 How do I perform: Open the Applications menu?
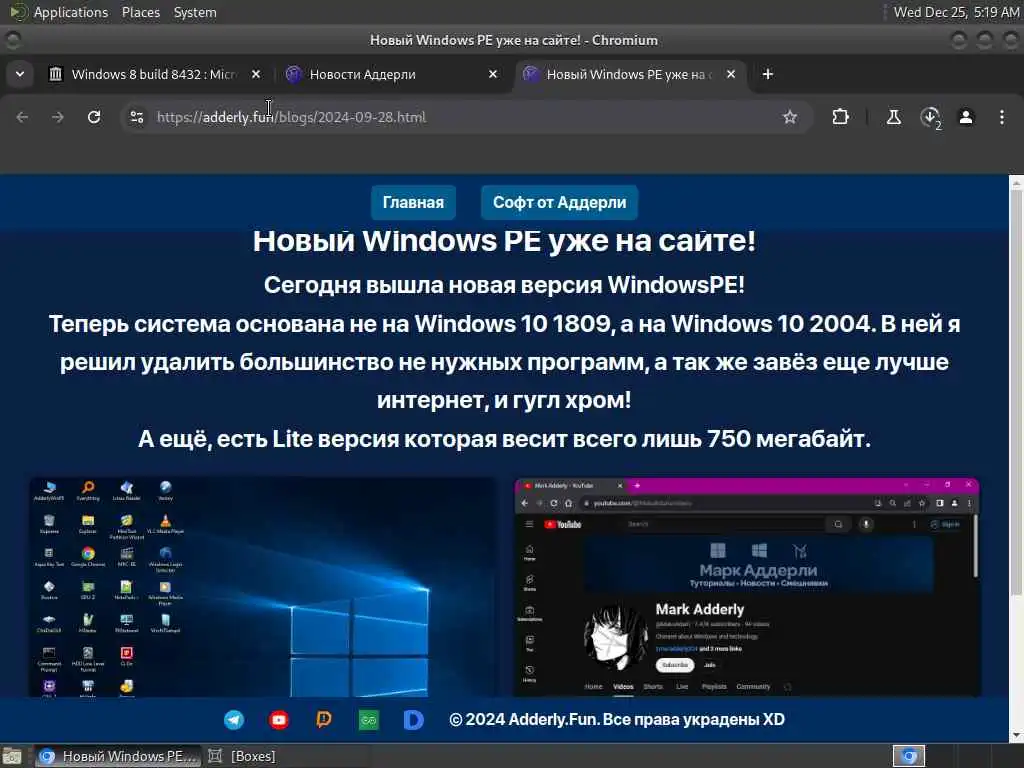pos(71,12)
